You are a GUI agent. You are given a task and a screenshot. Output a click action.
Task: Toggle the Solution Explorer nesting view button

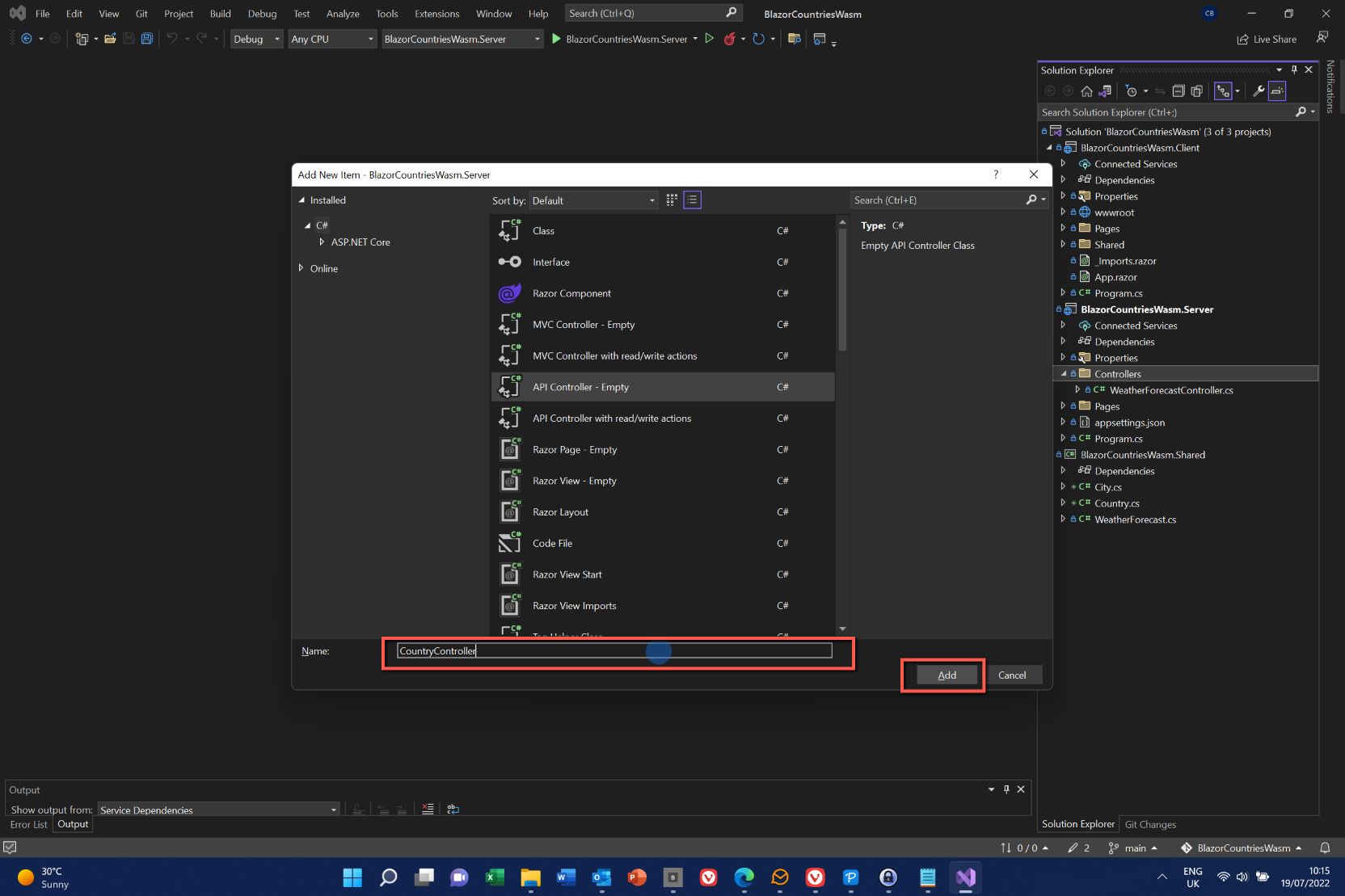click(1223, 91)
